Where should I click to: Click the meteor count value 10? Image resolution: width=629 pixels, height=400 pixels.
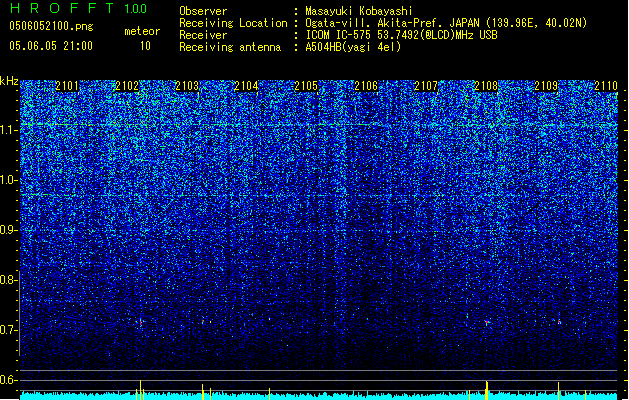tap(145, 46)
